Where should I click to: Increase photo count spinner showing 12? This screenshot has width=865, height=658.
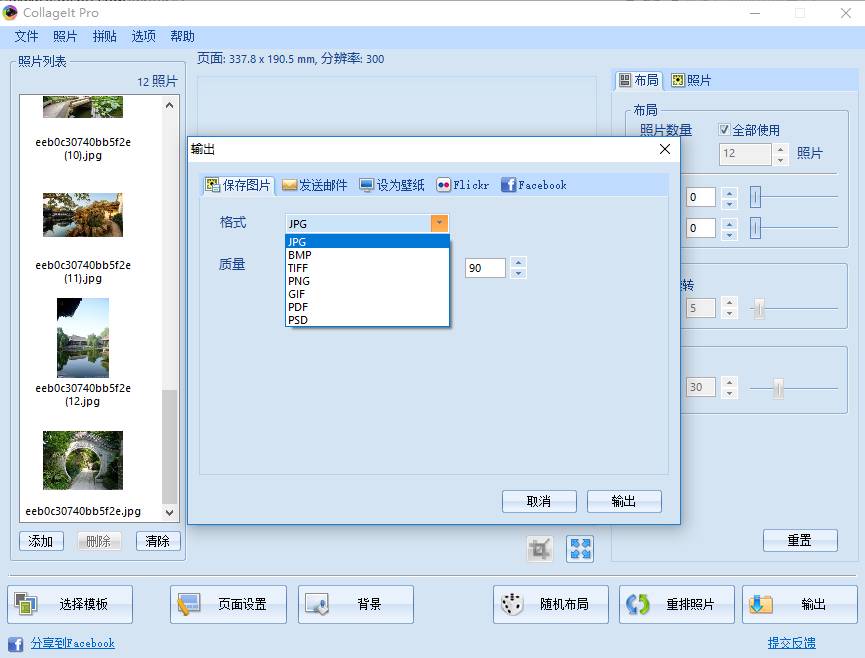point(780,148)
